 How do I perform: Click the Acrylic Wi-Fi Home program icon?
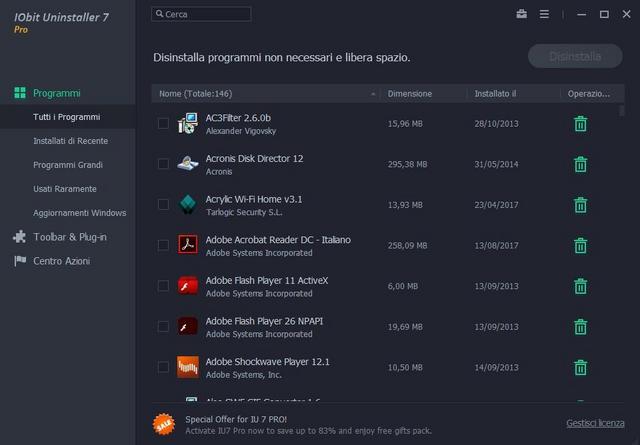188,204
